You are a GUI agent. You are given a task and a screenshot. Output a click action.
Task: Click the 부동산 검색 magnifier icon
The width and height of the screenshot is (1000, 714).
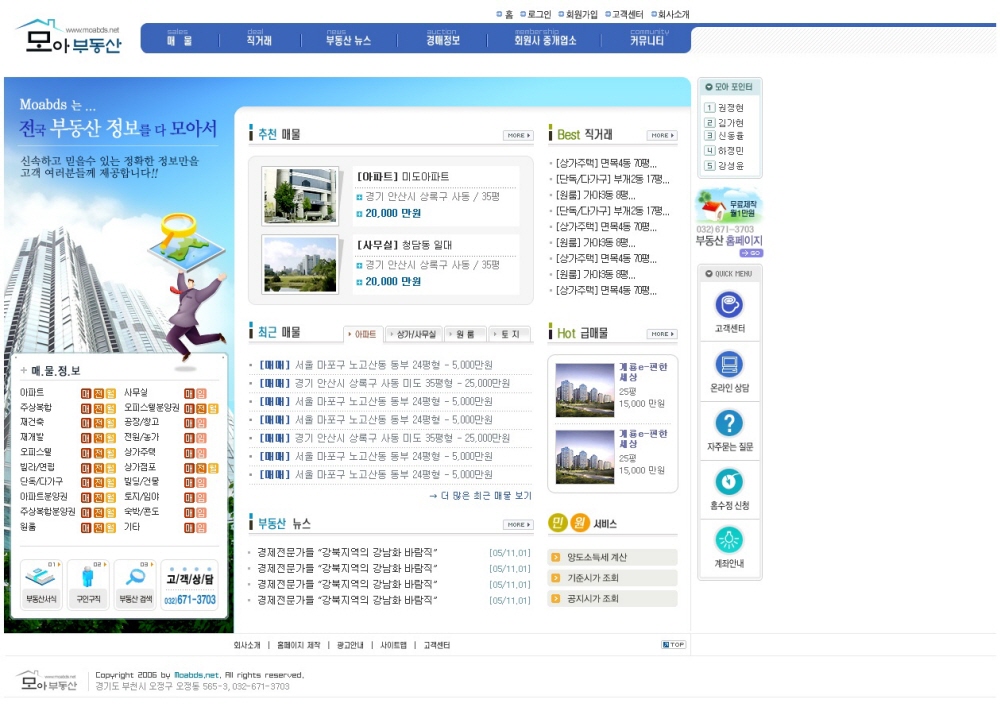point(134,584)
